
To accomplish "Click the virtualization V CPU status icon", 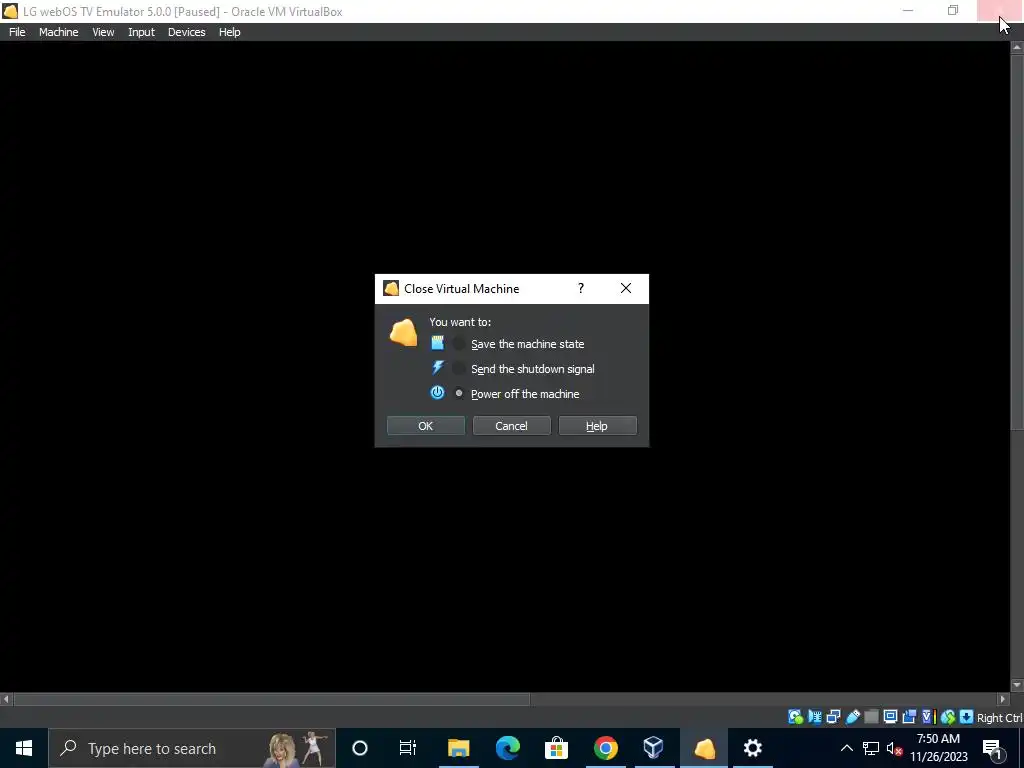I will coord(929,717).
